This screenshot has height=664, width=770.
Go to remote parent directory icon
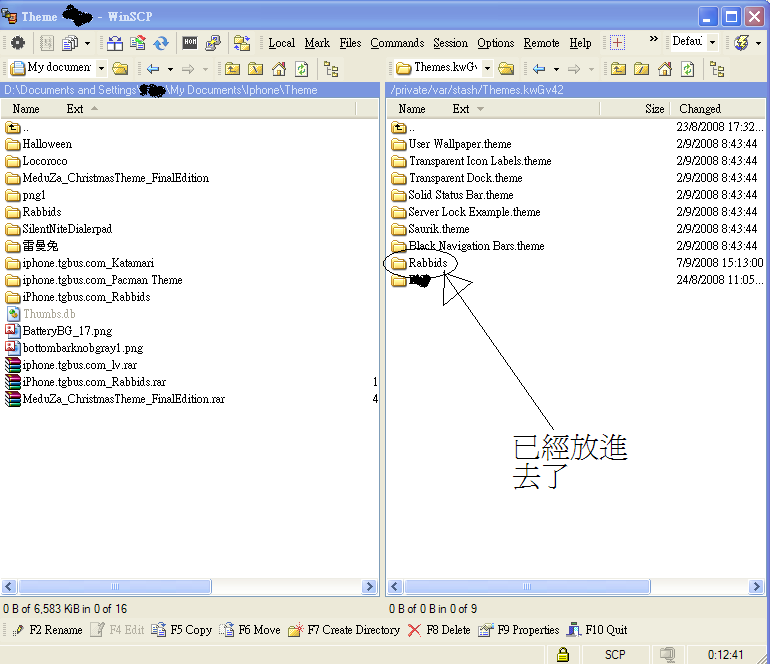618,69
